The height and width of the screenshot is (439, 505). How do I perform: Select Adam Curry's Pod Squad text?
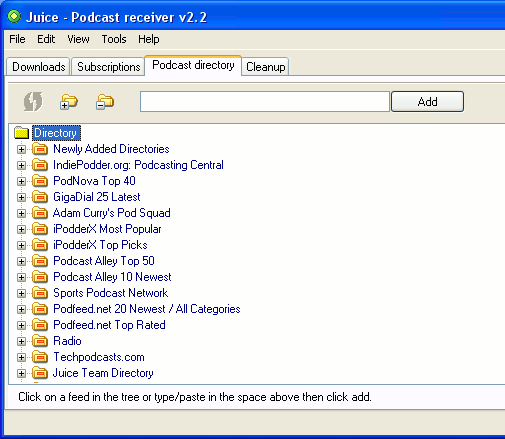[112, 213]
